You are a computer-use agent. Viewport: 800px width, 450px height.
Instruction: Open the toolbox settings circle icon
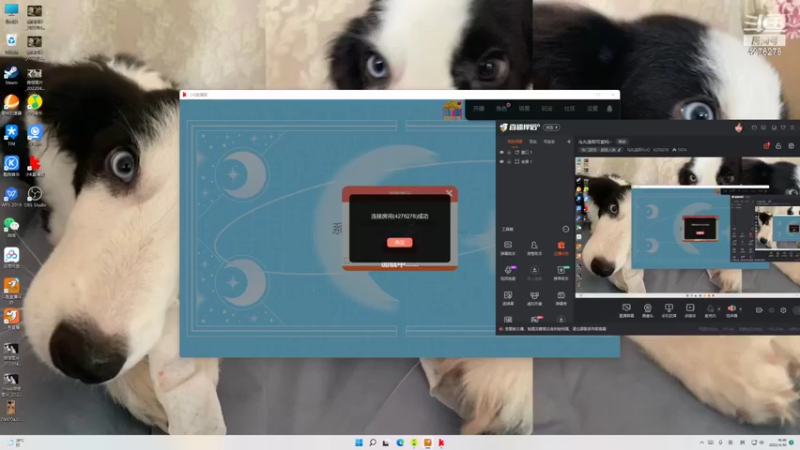pyautogui.click(x=566, y=229)
